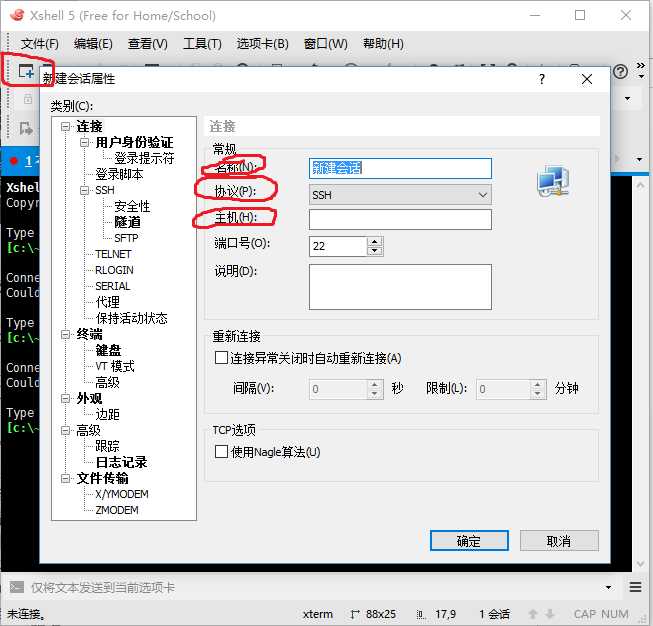Select 跟踪 in category tree
This screenshot has height=626, width=653.
coord(107,446)
